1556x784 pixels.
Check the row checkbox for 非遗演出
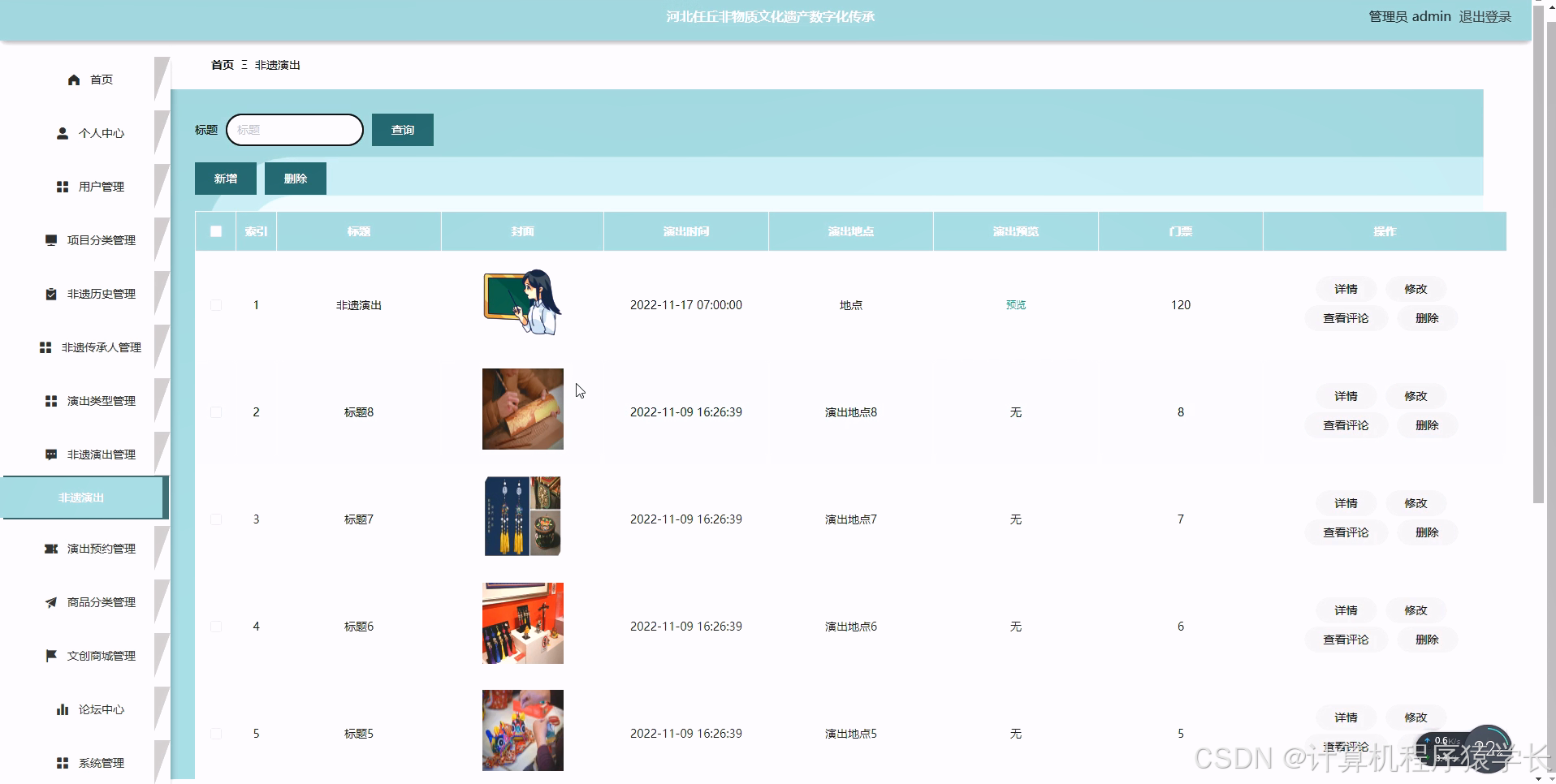tap(216, 305)
